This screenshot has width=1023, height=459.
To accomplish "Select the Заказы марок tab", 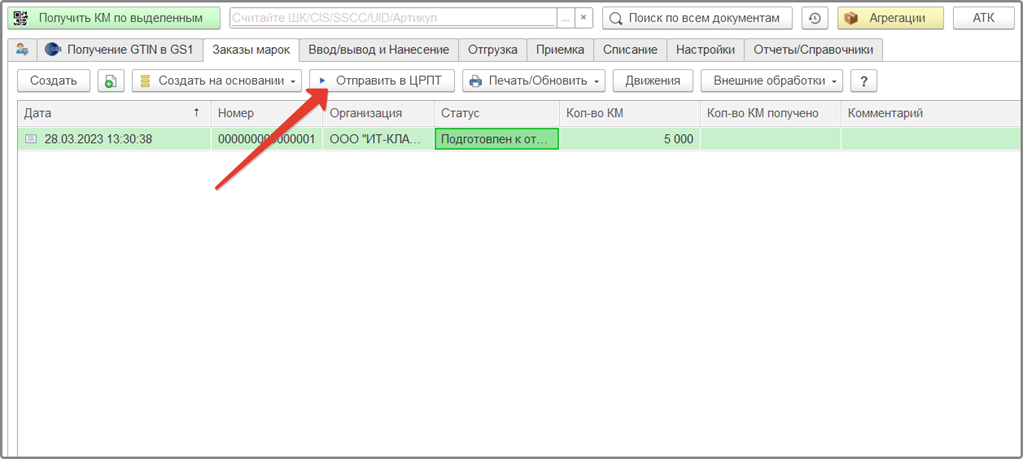I will (x=251, y=49).
